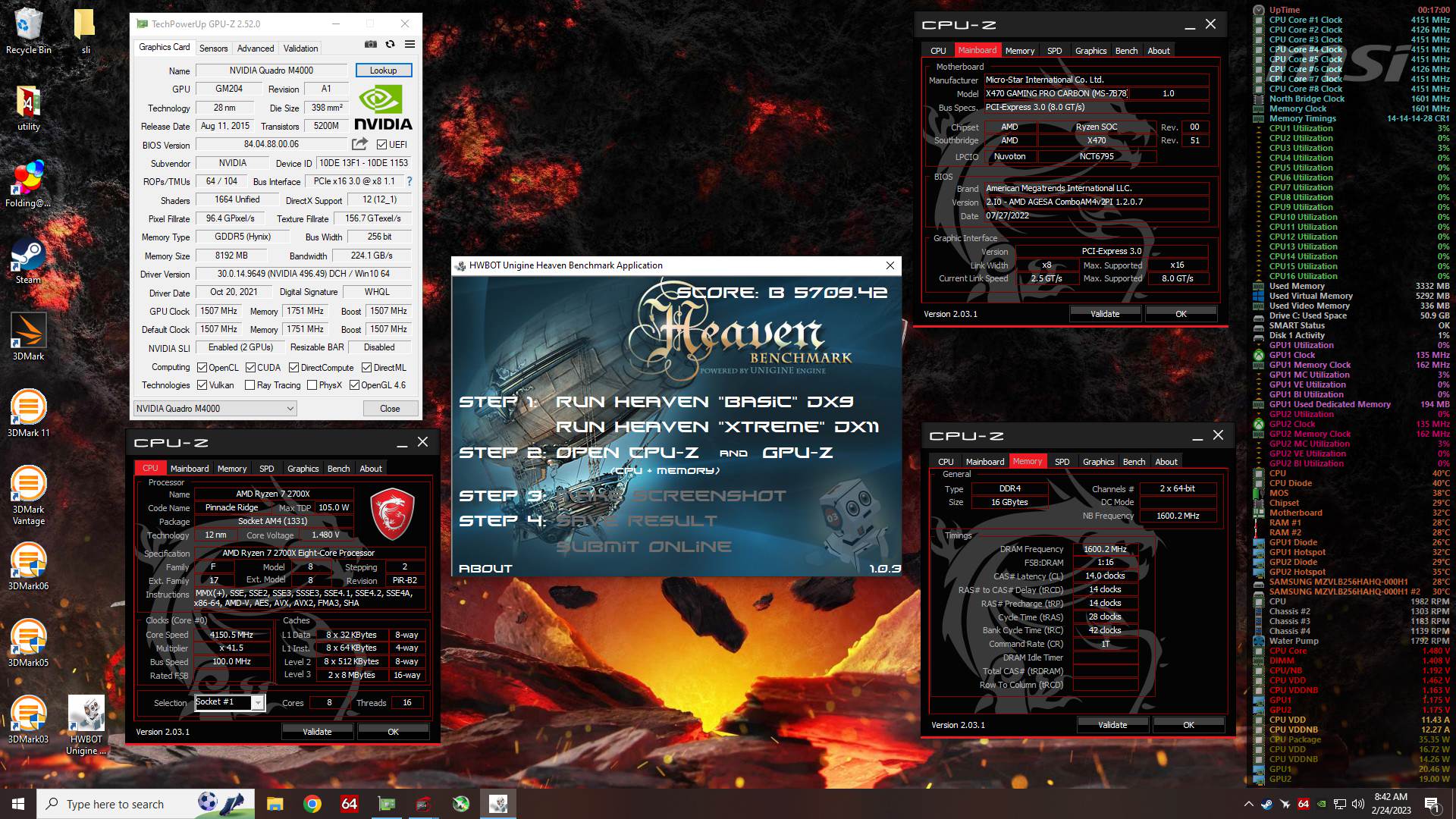Open GPU selection dropdown NVIDIA Quadro M4000
The image size is (1456, 819).
[215, 408]
